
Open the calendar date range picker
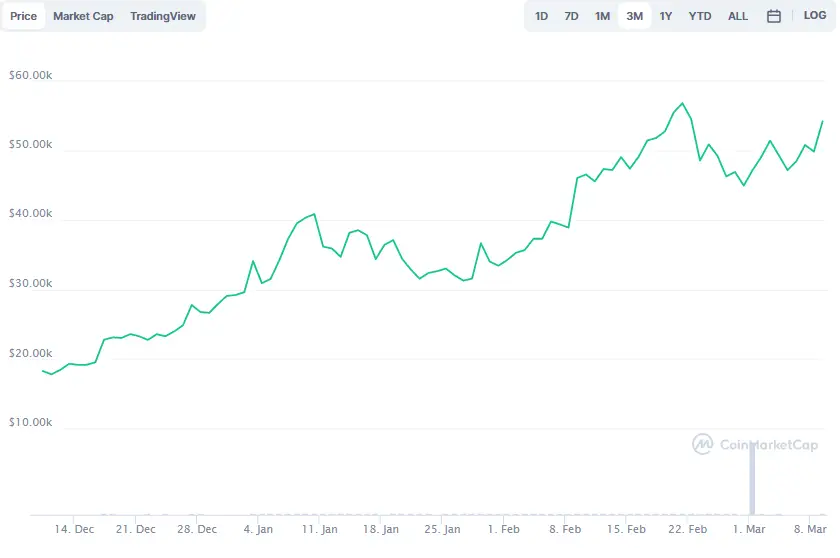pyautogui.click(x=774, y=16)
